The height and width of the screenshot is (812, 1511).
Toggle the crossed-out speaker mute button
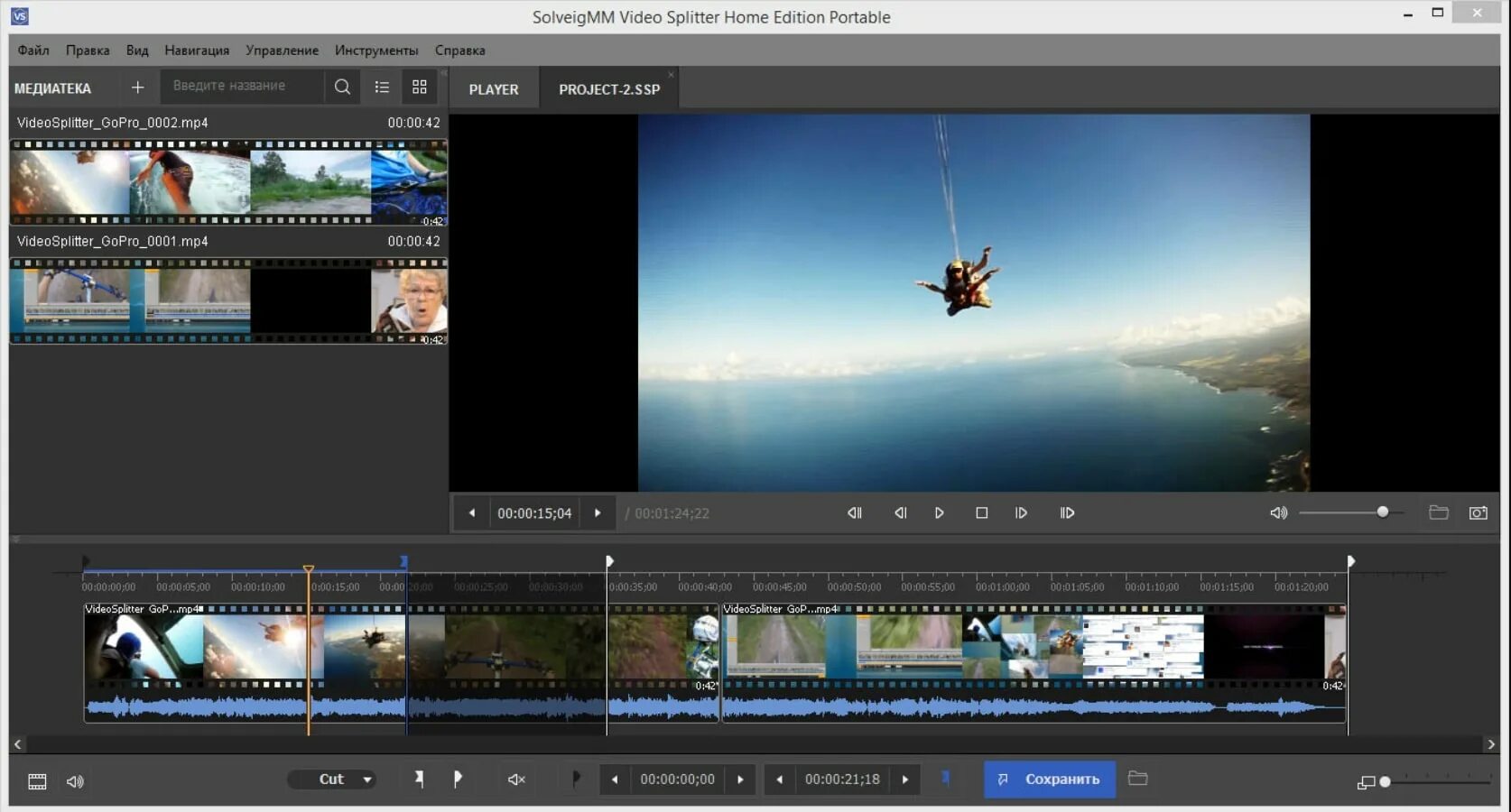point(516,780)
